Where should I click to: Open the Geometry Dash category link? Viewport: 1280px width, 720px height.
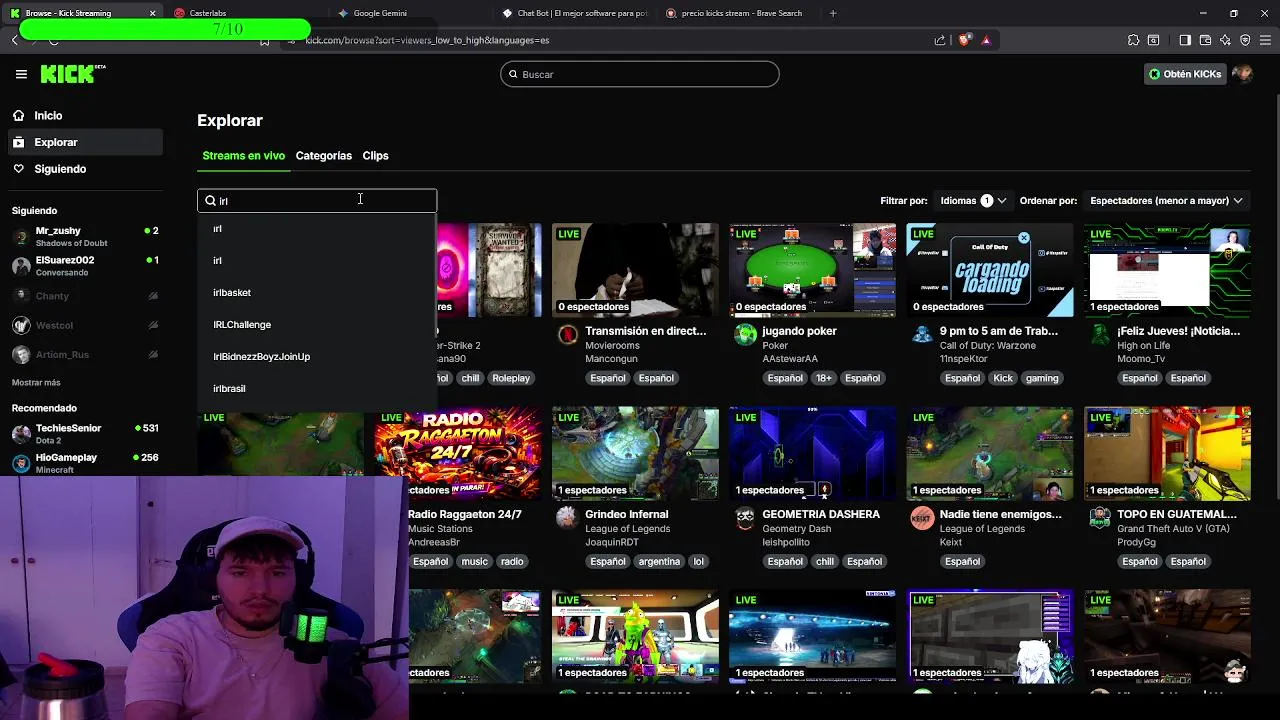click(796, 529)
